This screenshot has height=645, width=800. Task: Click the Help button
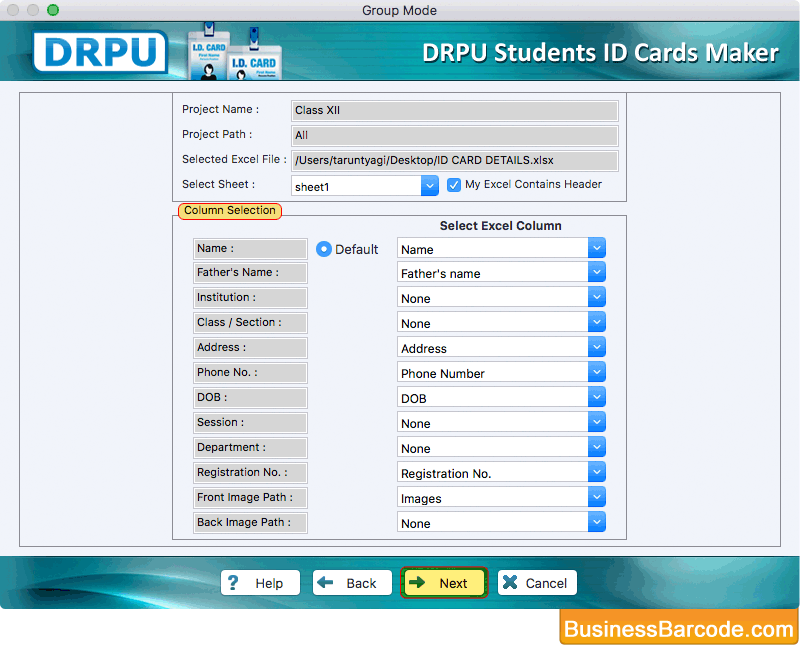tap(260, 583)
